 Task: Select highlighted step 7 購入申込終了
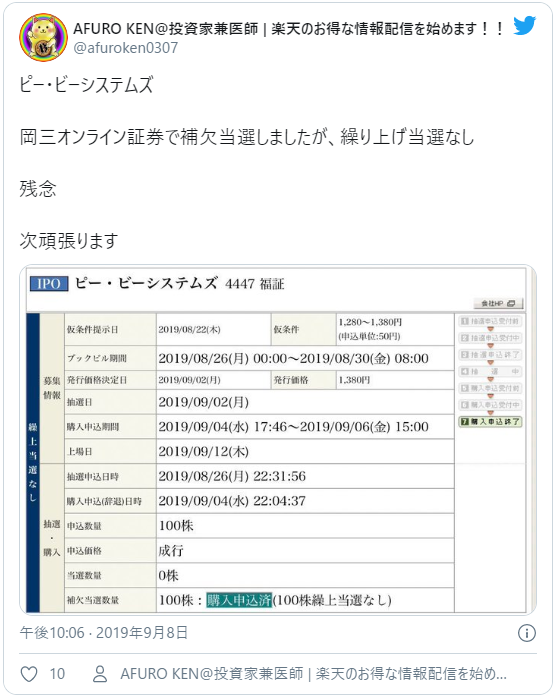tap(490, 421)
